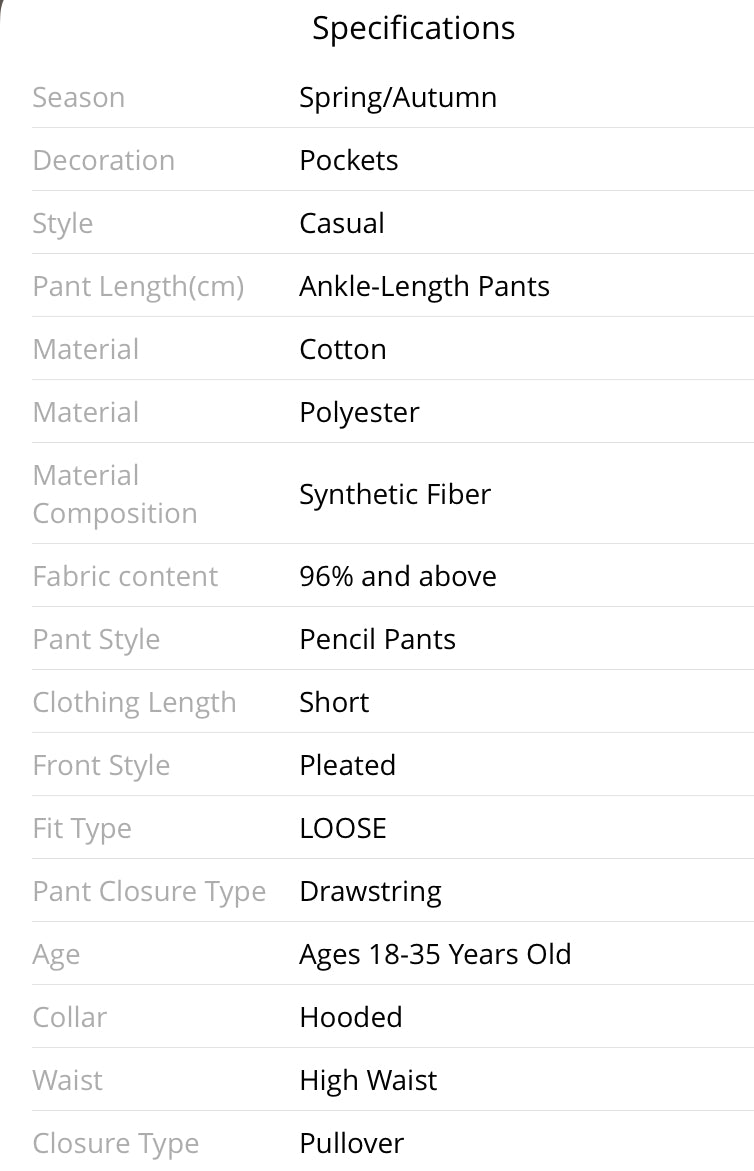Viewport: 754px width, 1171px height.
Task: Tap the Pant Length(cm) label
Action: pos(138,287)
